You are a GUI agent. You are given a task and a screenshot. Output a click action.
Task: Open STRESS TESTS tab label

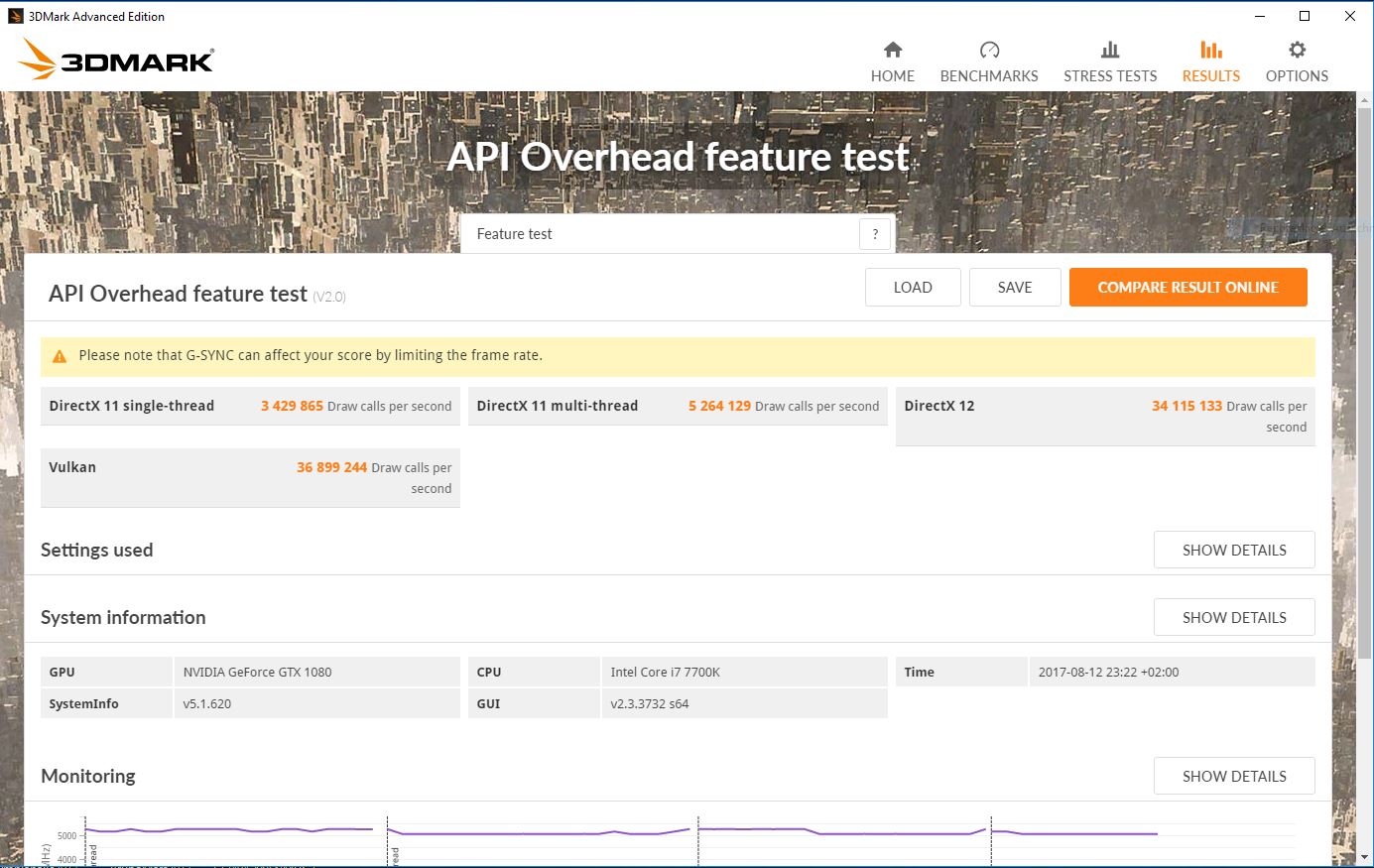pos(1110,76)
